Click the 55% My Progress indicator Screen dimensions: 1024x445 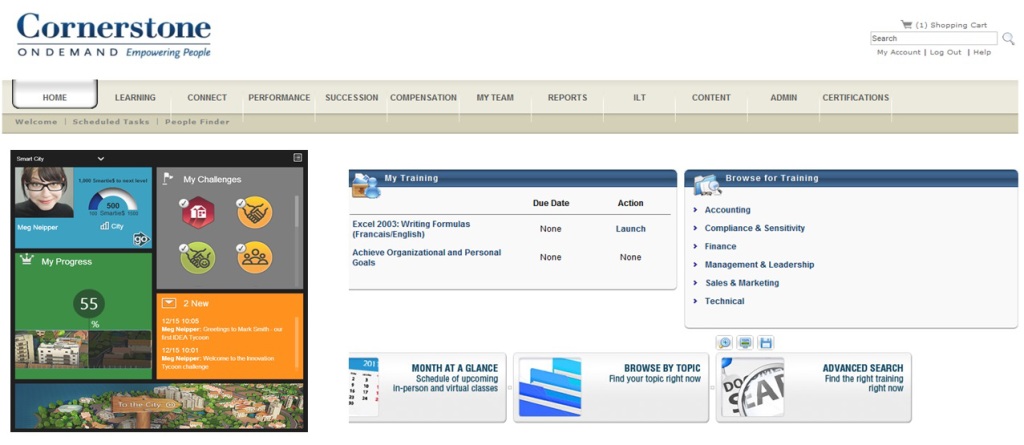88,303
